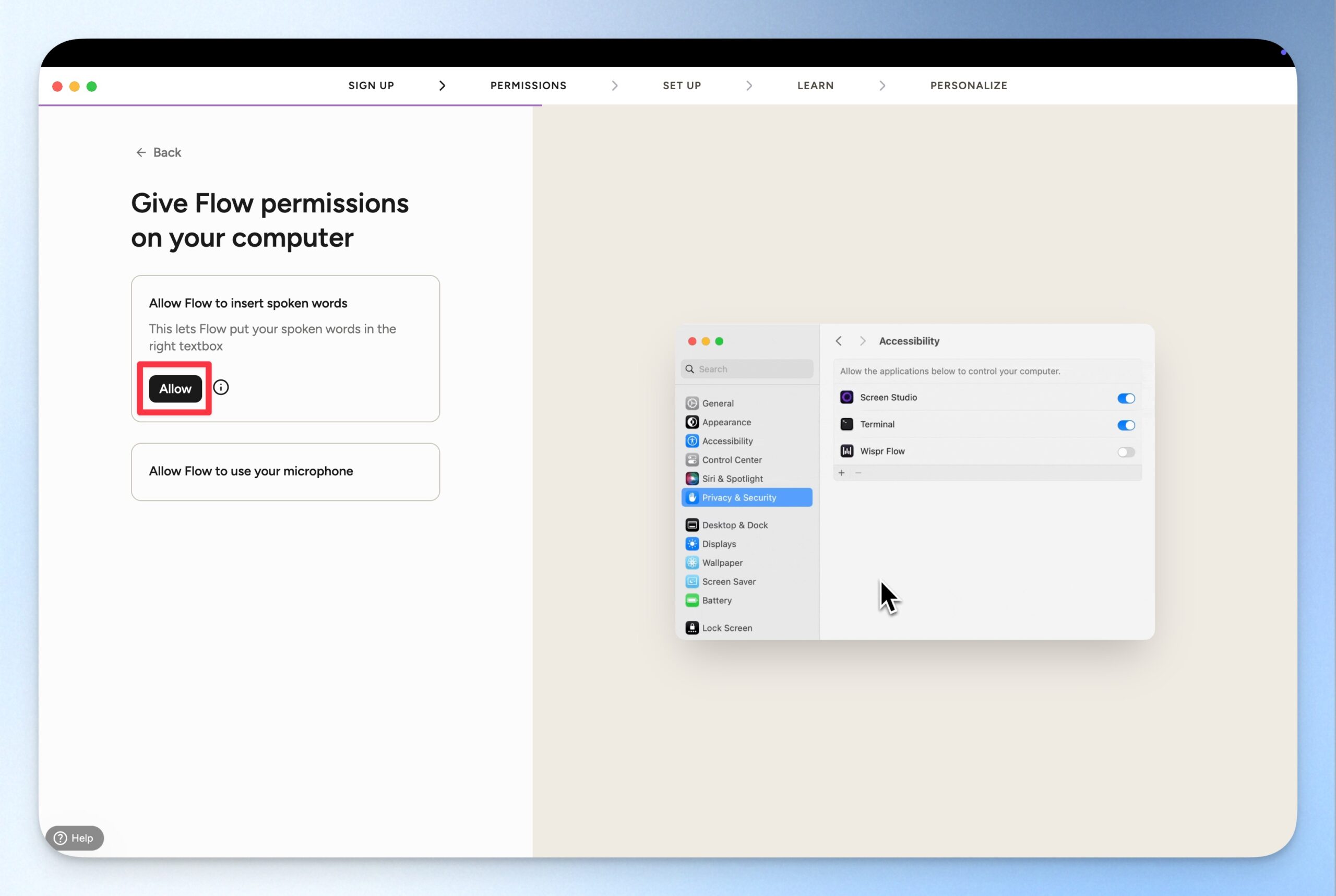
Task: Go back with Accessibility left chevron
Action: (x=838, y=341)
